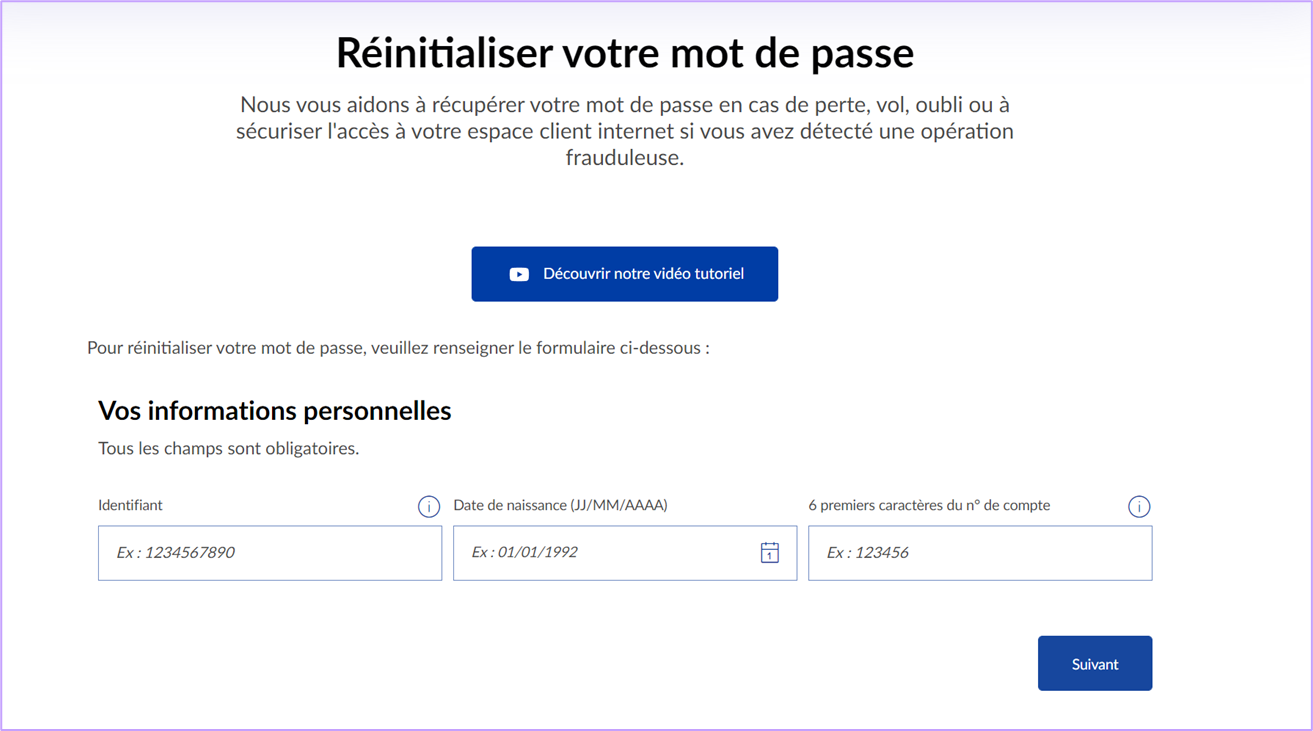The height and width of the screenshot is (731, 1313).
Task: Click the Ex : 123456 placeholder text
Action: pos(867,552)
